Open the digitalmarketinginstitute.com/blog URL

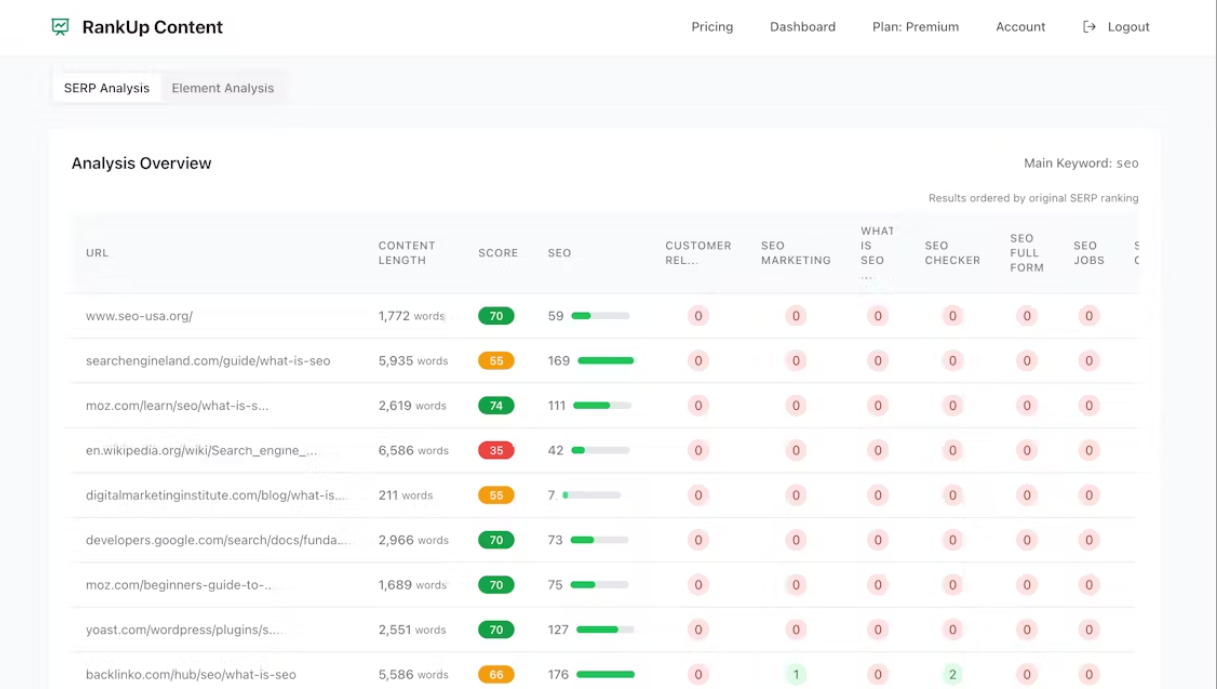tap(216, 495)
